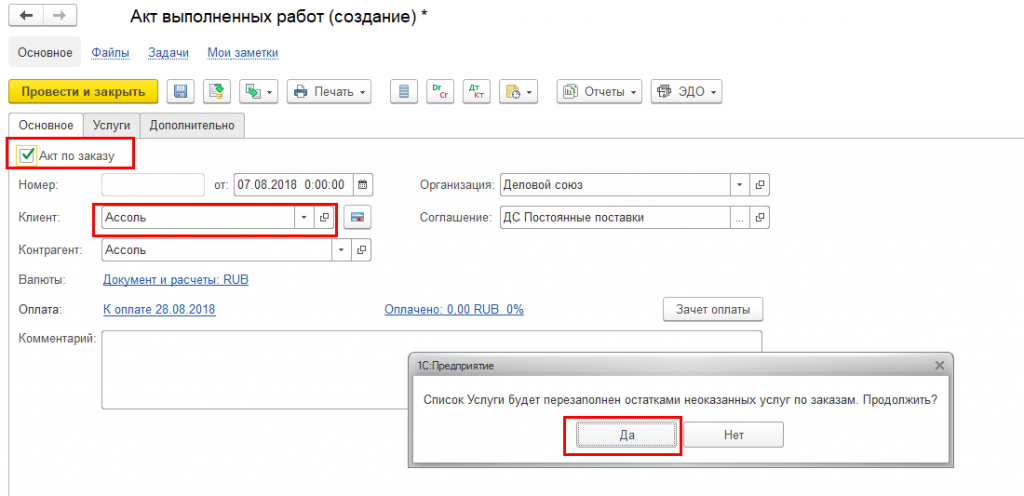This screenshot has height=496, width=1024.
Task: Open calendar picker next to date field
Action: pyautogui.click(x=363, y=185)
